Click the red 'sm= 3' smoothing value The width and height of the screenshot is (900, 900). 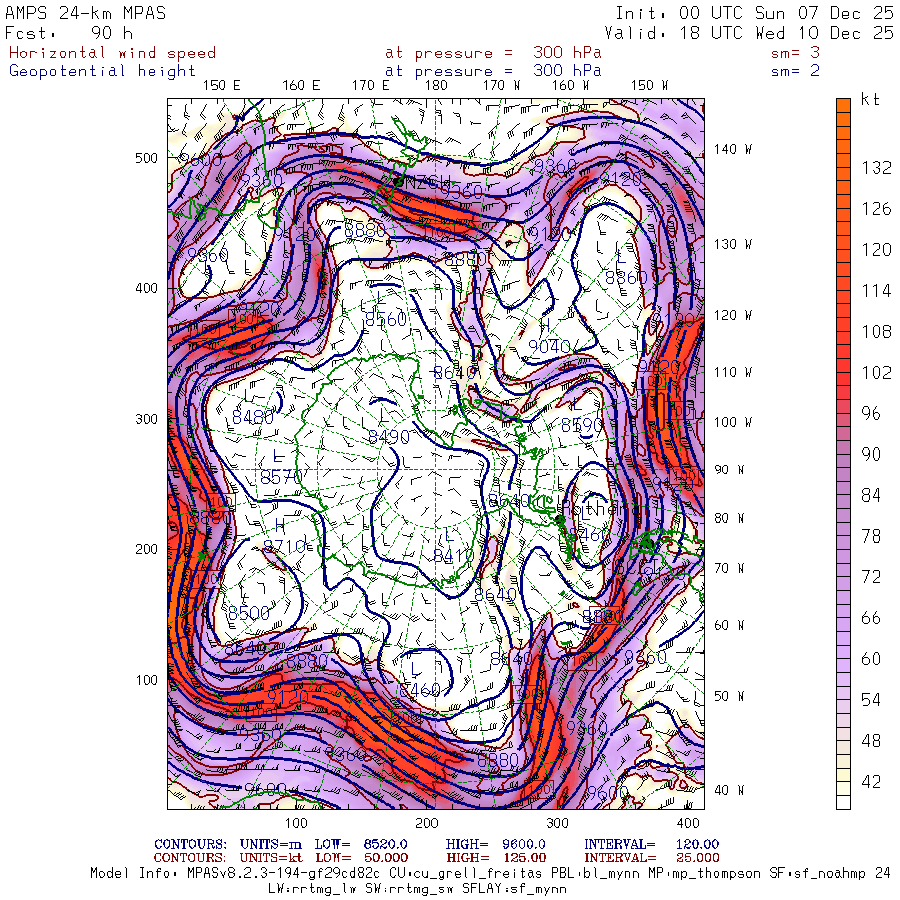pyautogui.click(x=796, y=53)
